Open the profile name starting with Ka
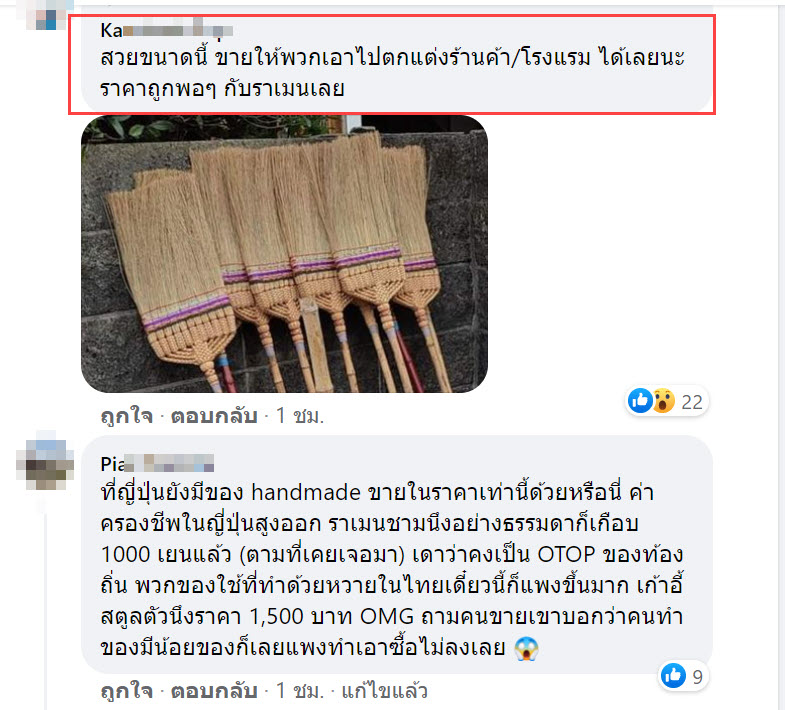 (x=166, y=30)
